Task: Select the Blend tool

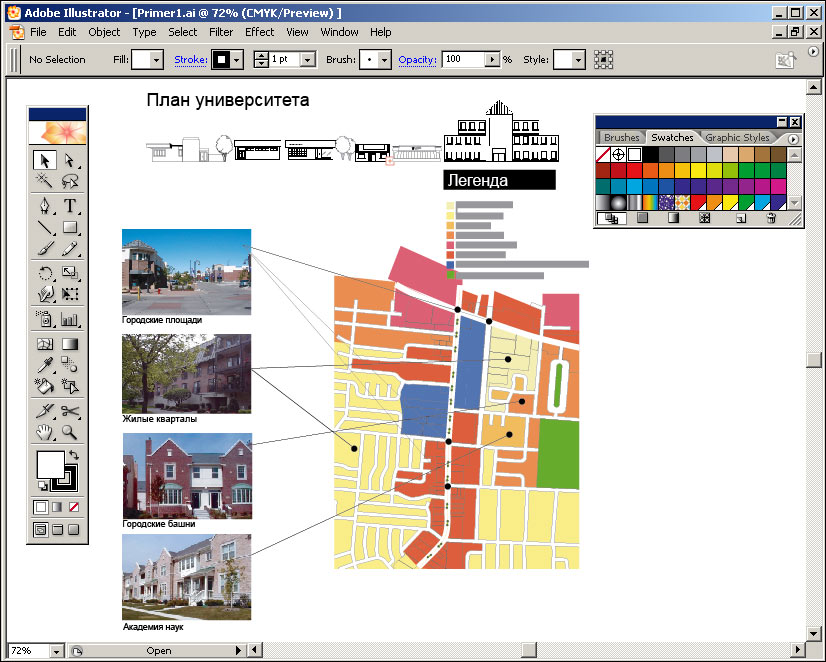Action: 70,364
